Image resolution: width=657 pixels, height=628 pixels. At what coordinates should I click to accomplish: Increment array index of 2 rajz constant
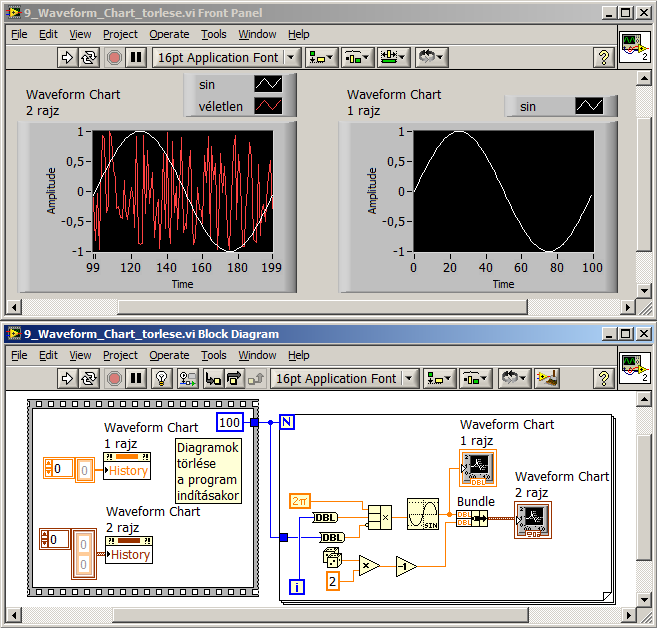tap(45, 535)
